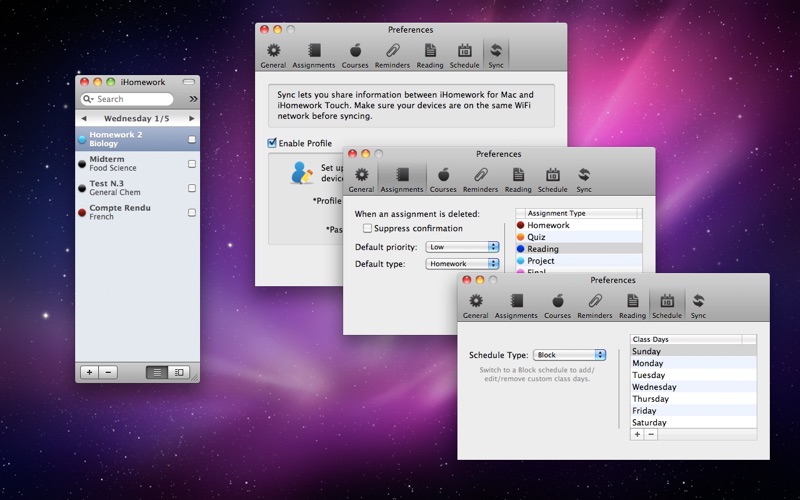Select Compte Rendu French row

137,212
